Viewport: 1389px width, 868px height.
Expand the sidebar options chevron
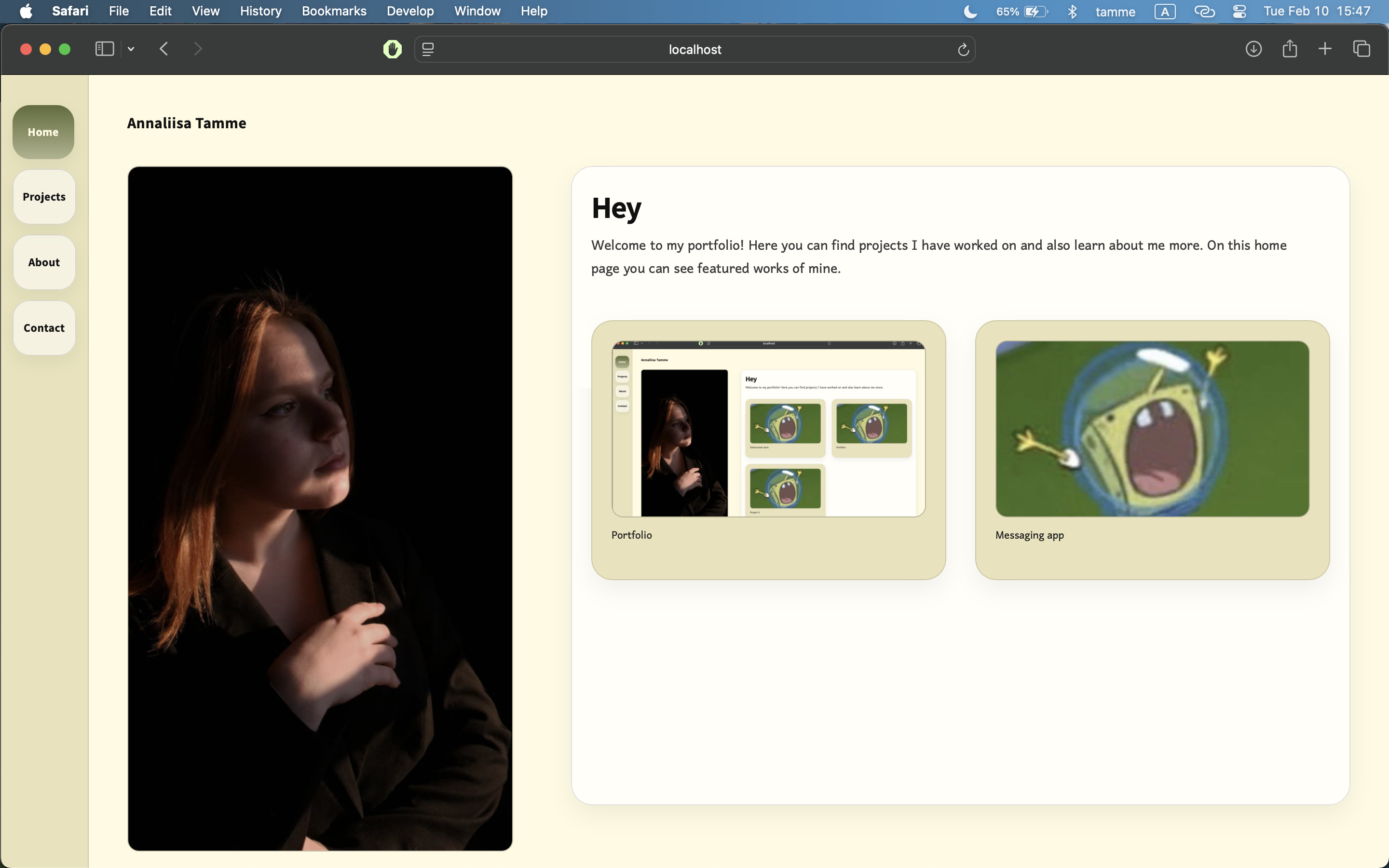pos(131,49)
